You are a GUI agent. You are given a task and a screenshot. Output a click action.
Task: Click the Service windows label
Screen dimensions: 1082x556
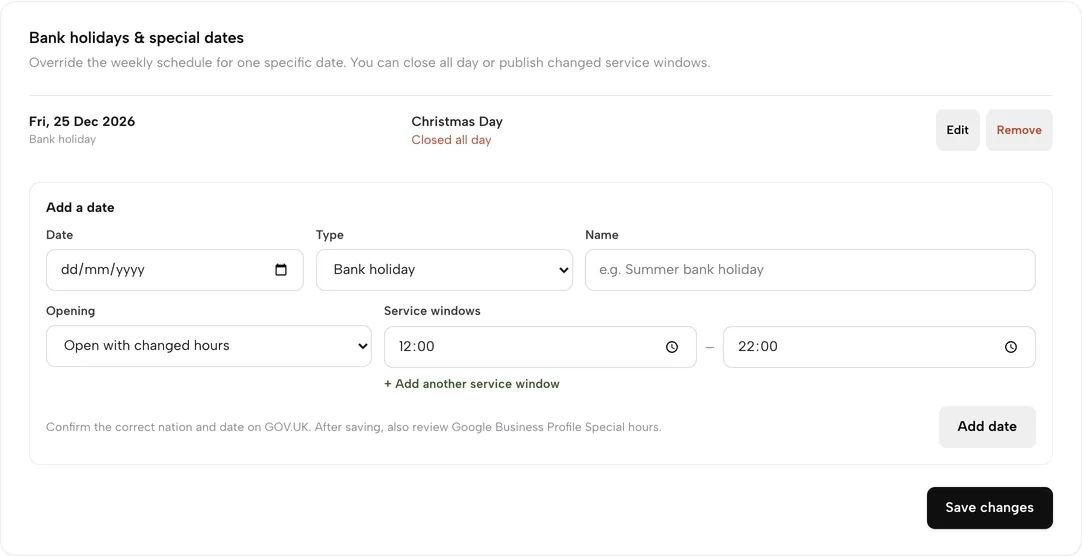432,310
